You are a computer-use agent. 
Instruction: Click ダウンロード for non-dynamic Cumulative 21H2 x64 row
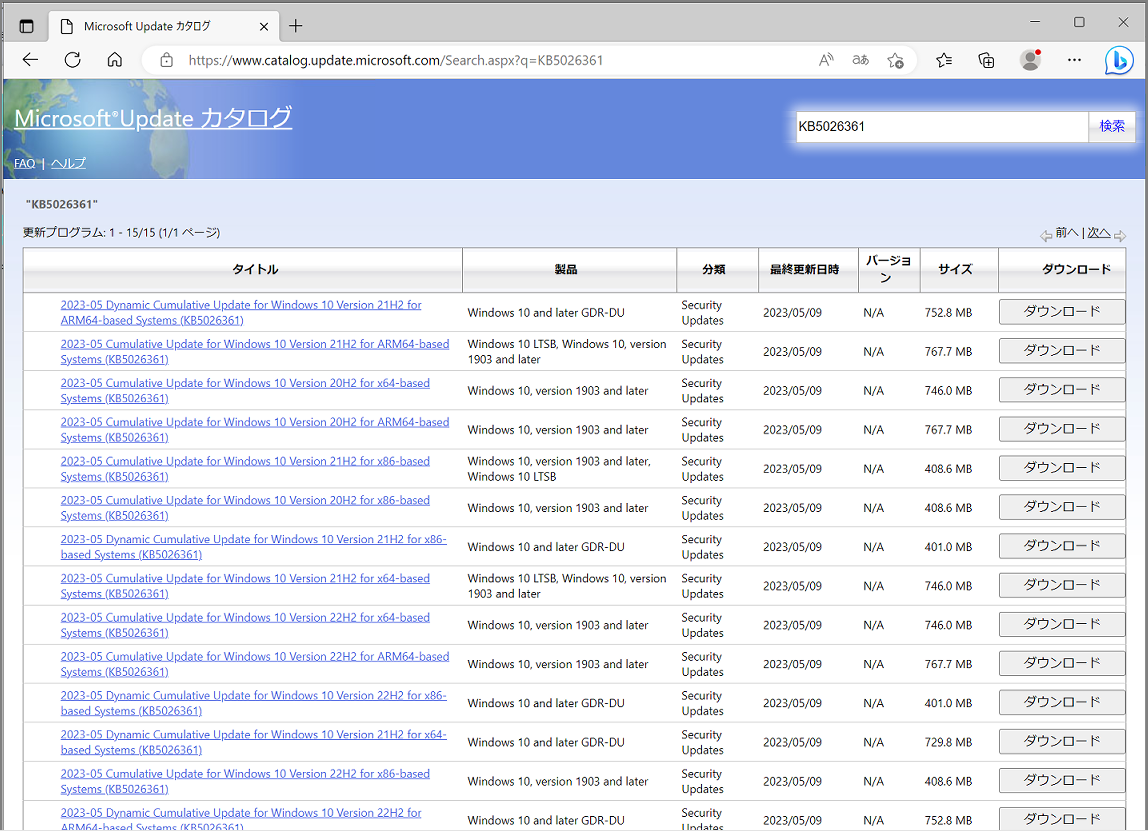coord(1062,585)
